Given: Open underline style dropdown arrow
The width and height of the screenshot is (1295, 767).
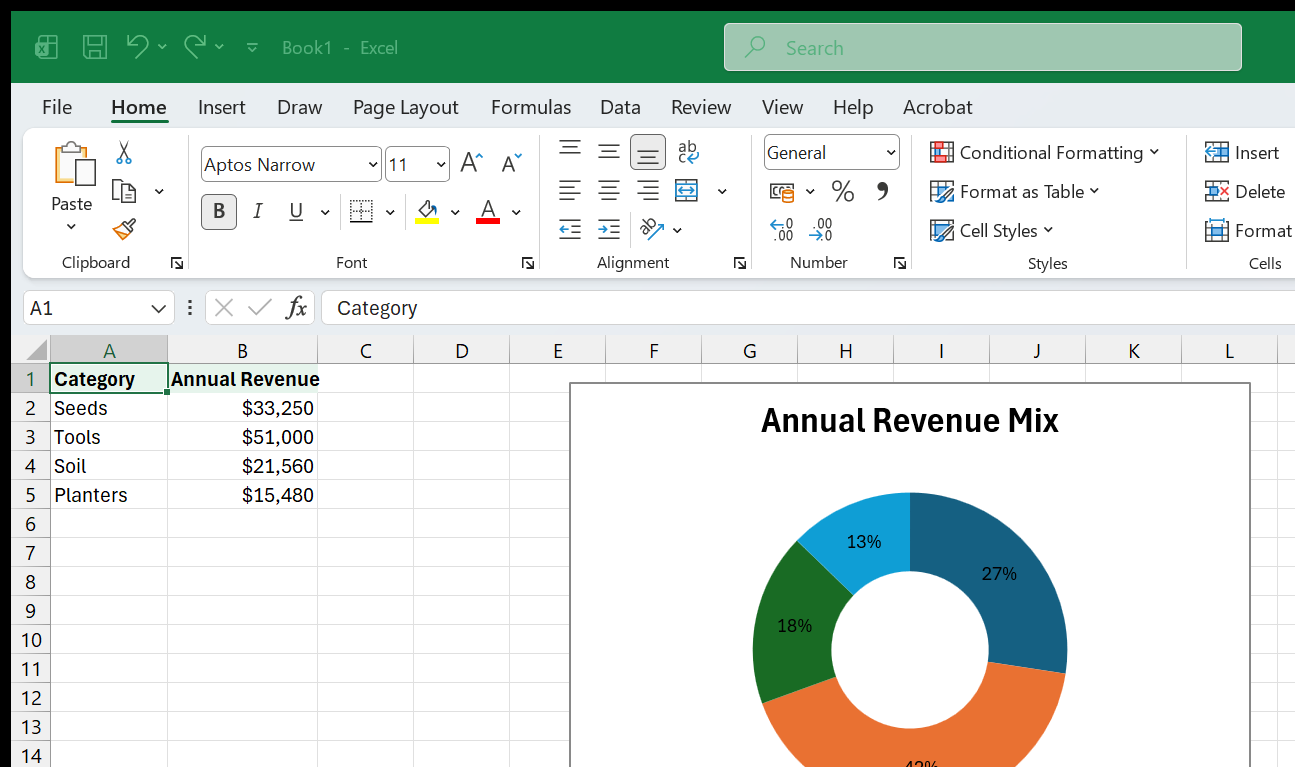Looking at the screenshot, I should (x=325, y=212).
